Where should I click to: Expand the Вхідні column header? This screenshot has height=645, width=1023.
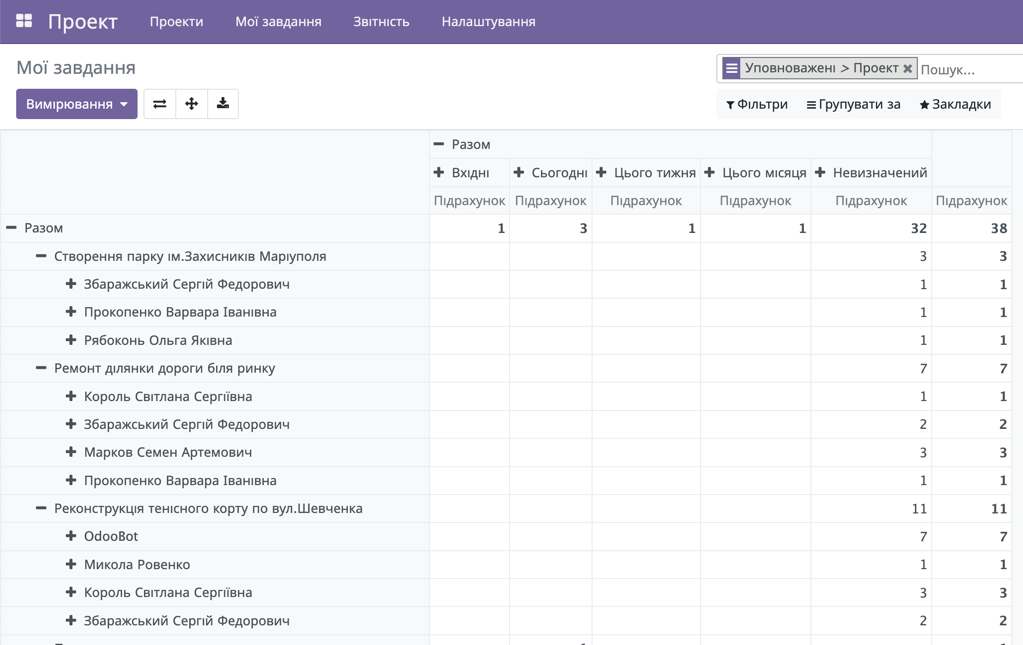tap(441, 171)
